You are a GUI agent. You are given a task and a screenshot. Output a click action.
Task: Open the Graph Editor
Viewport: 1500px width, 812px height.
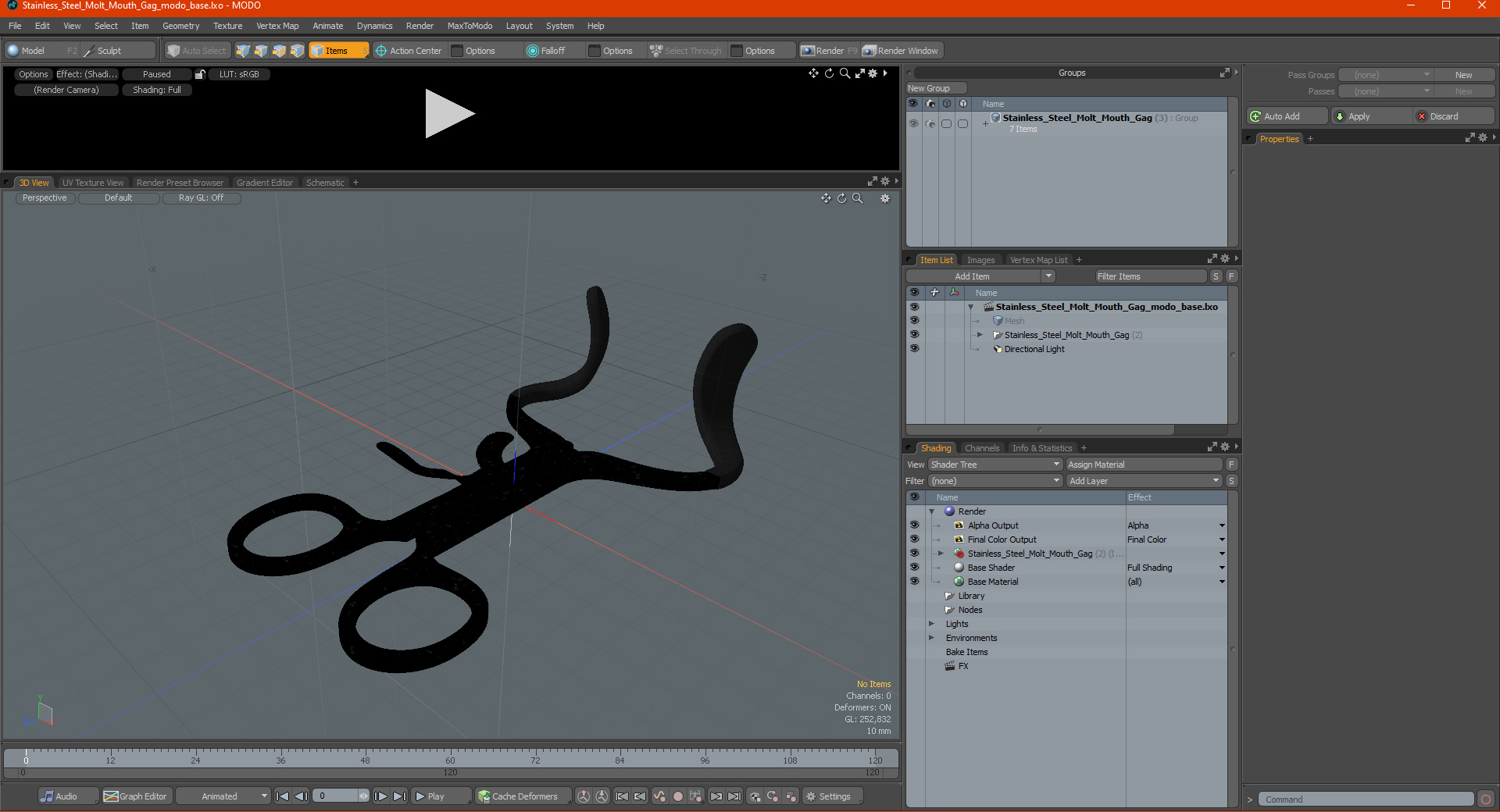pos(135,796)
